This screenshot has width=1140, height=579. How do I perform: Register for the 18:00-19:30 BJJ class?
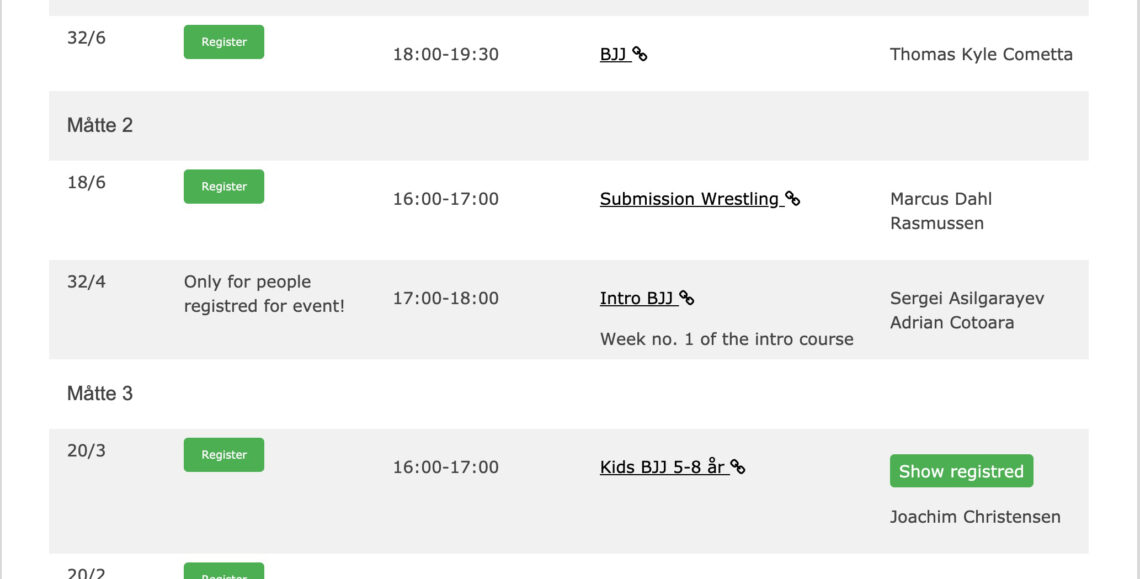(224, 42)
